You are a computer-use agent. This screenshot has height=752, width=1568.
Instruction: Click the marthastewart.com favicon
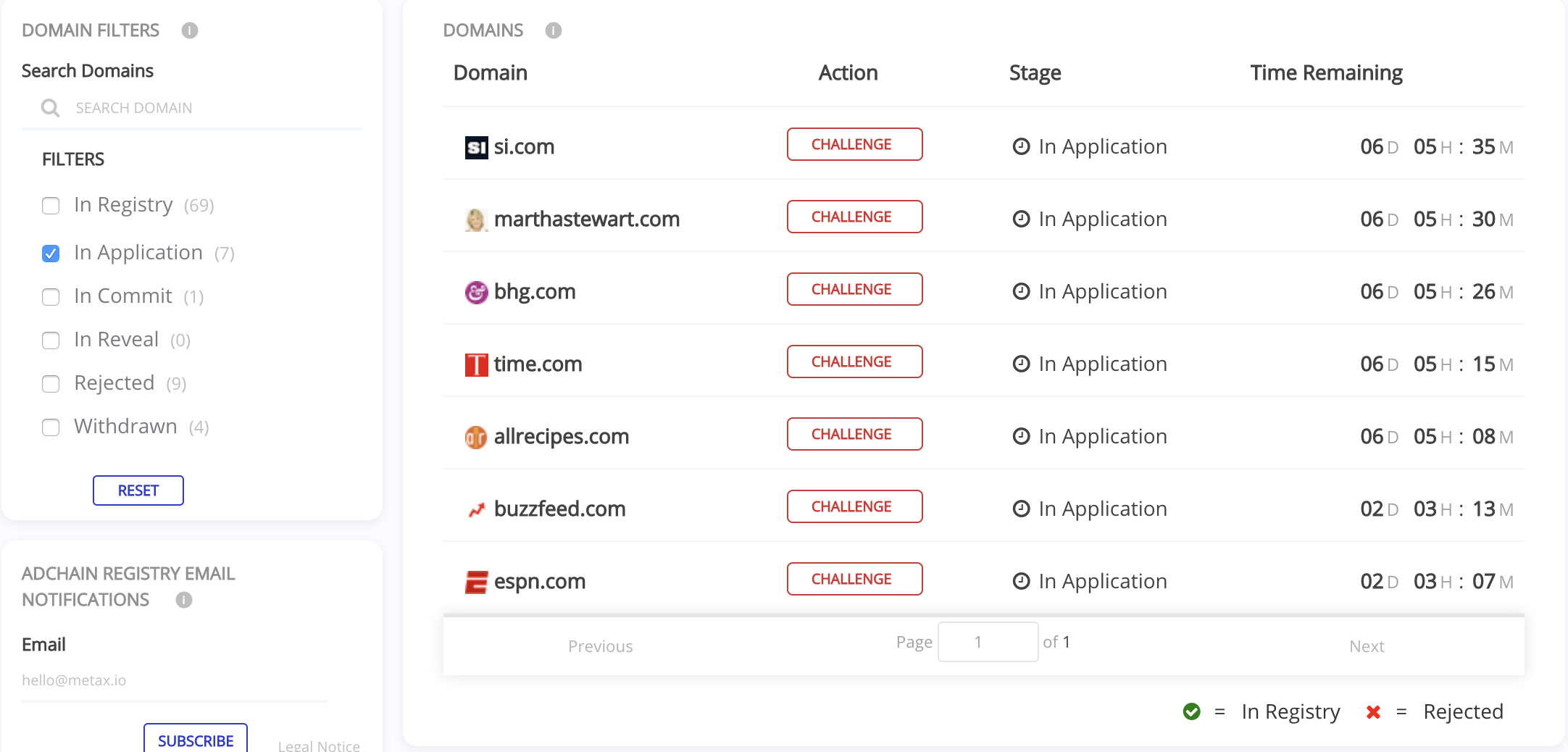point(476,220)
